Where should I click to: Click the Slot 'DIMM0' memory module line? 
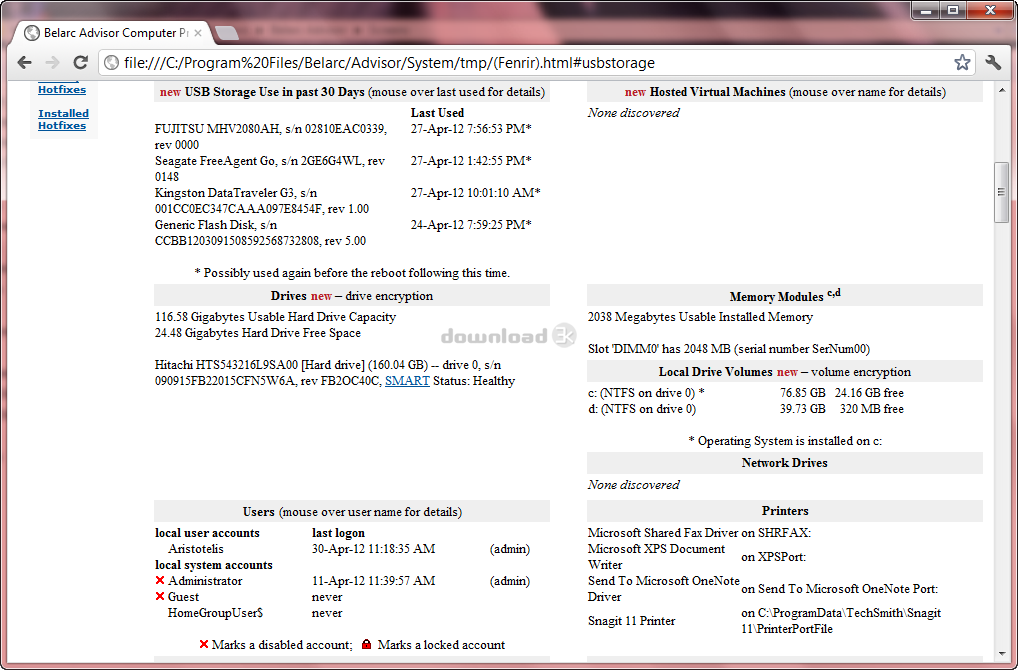click(x=728, y=349)
